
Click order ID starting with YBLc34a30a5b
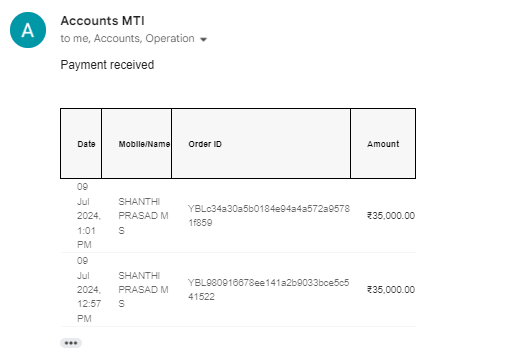click(269, 216)
